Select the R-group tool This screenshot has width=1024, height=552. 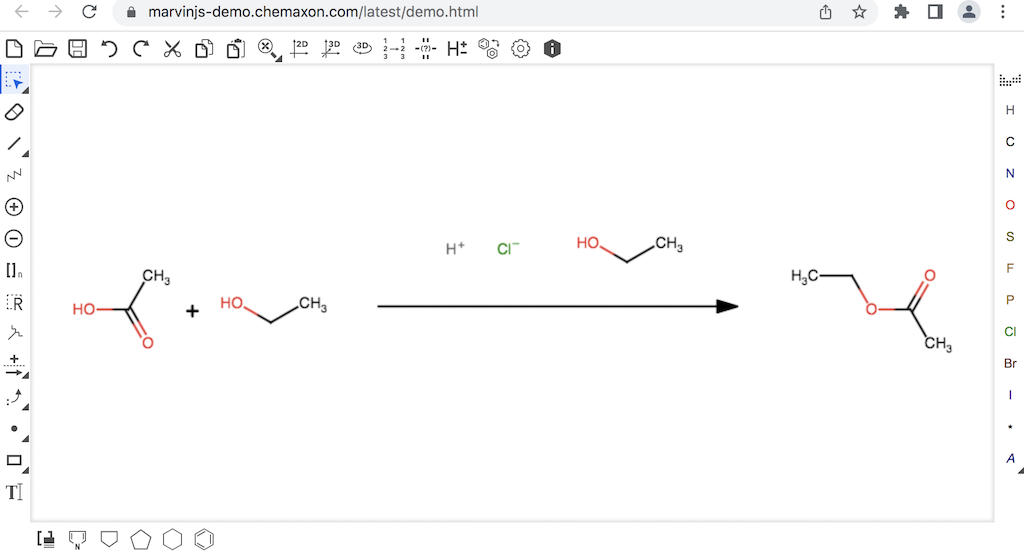click(14, 302)
